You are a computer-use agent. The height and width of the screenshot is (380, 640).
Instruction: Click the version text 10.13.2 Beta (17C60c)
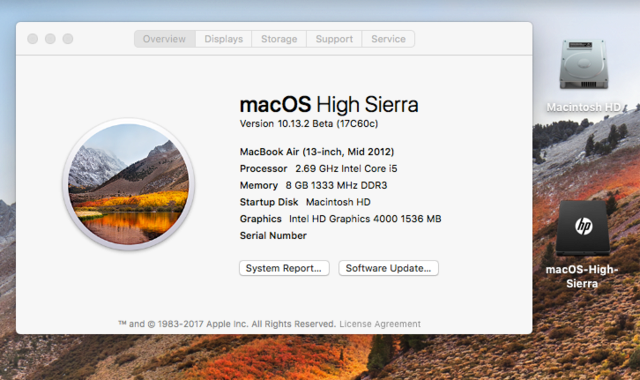point(309,124)
